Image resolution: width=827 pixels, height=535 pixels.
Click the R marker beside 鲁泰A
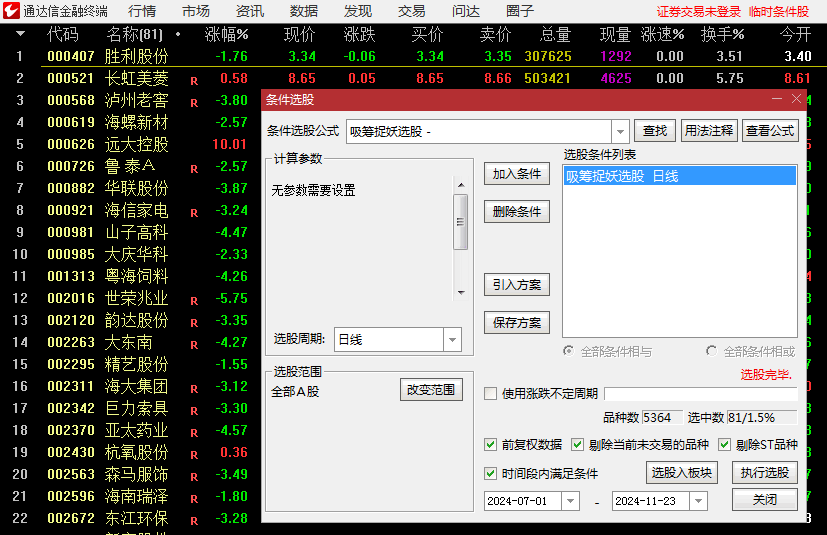click(194, 169)
